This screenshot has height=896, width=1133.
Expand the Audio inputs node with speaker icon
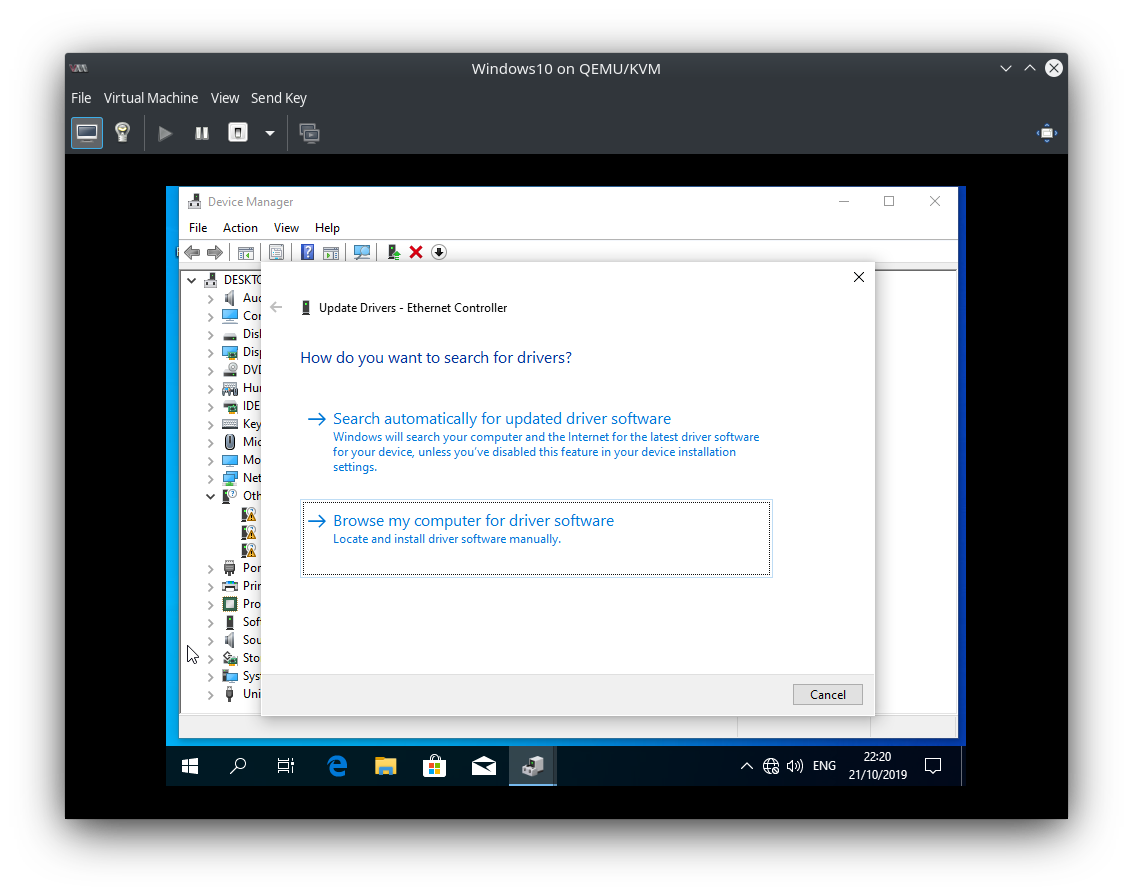210,298
